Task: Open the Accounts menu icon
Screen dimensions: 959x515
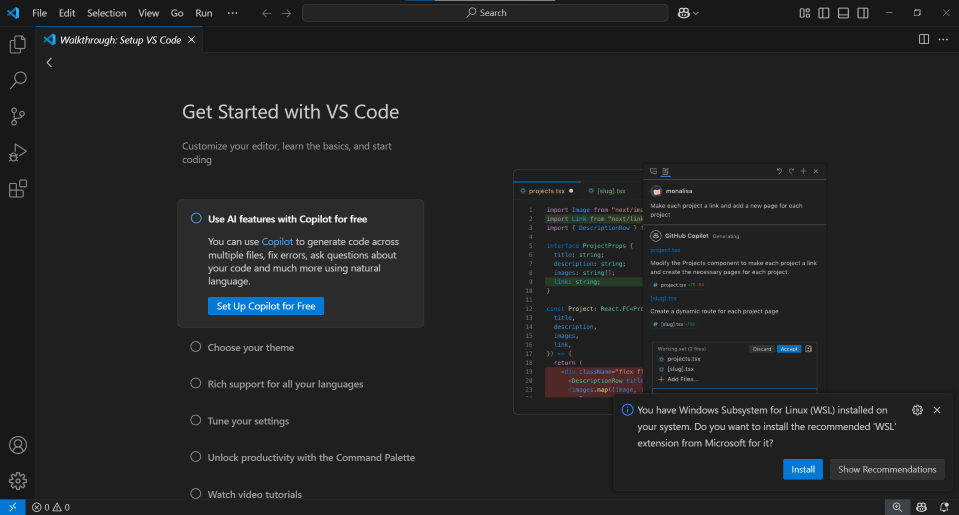Action: coord(18,445)
